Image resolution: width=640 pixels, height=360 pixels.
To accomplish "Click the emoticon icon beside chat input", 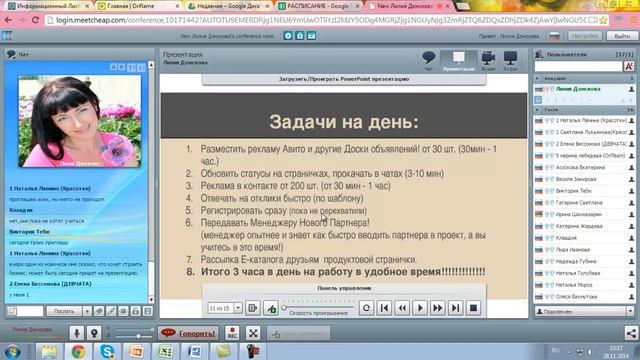I will click(12, 311).
